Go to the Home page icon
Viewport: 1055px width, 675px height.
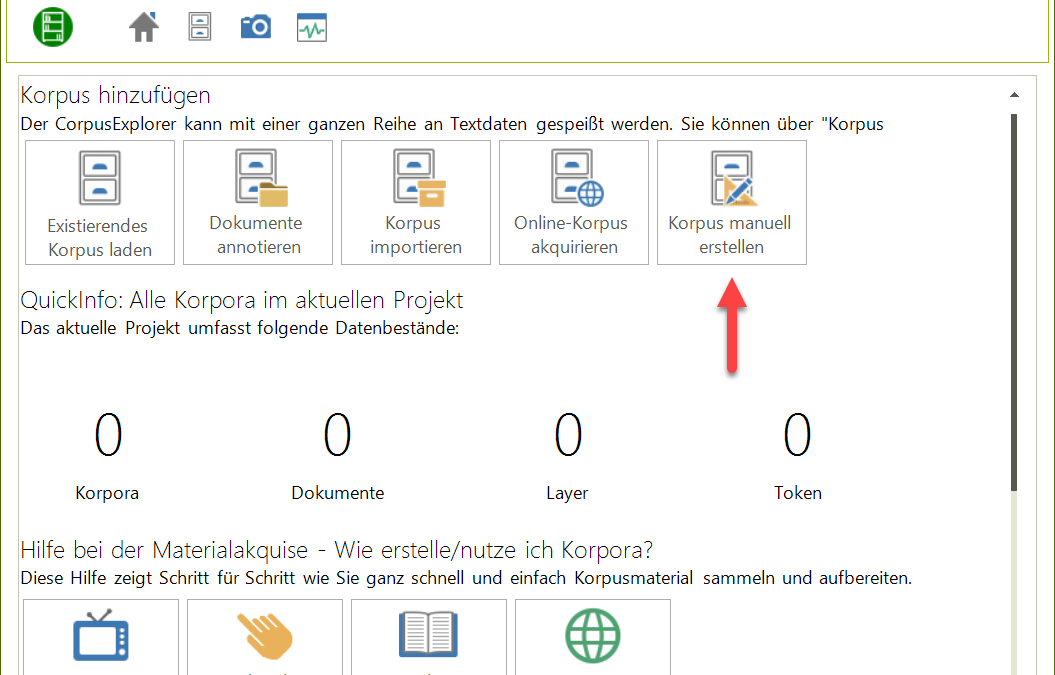[144, 27]
